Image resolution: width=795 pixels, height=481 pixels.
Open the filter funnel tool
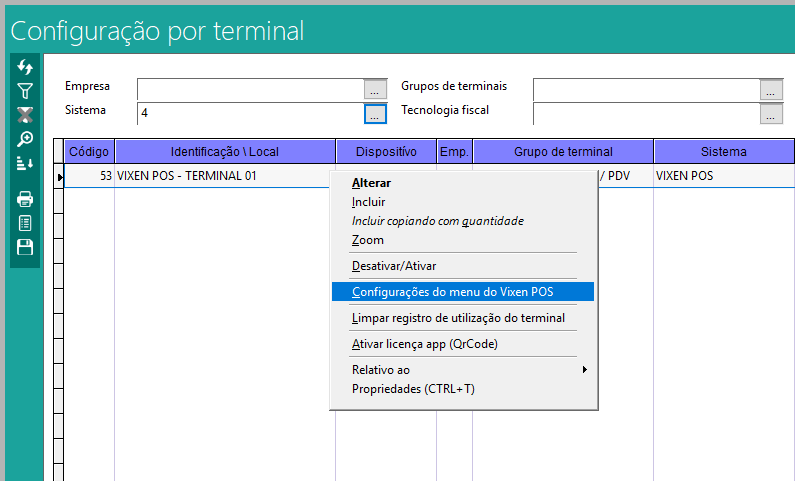tap(26, 91)
